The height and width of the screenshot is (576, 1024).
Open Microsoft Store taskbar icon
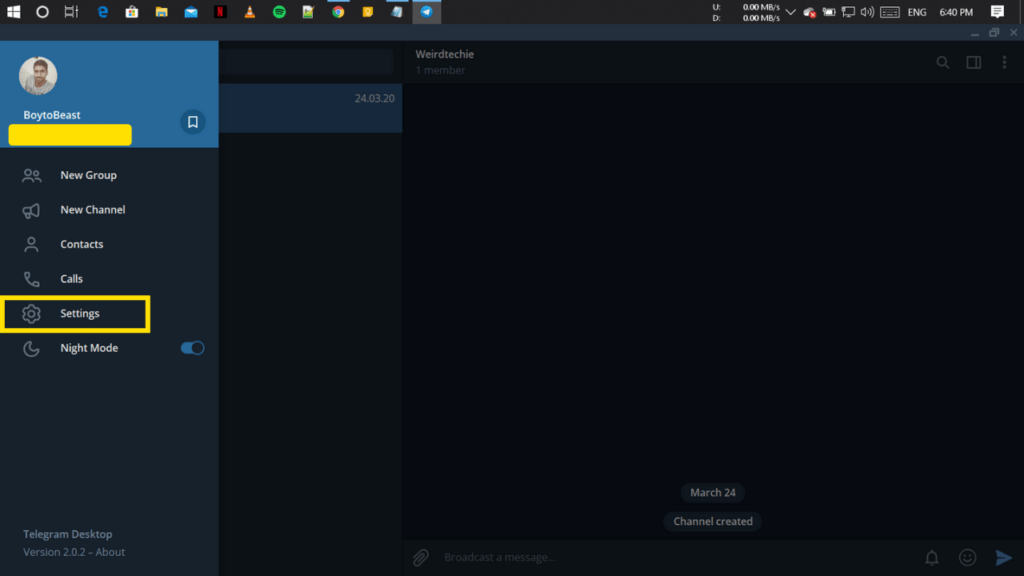coord(132,12)
